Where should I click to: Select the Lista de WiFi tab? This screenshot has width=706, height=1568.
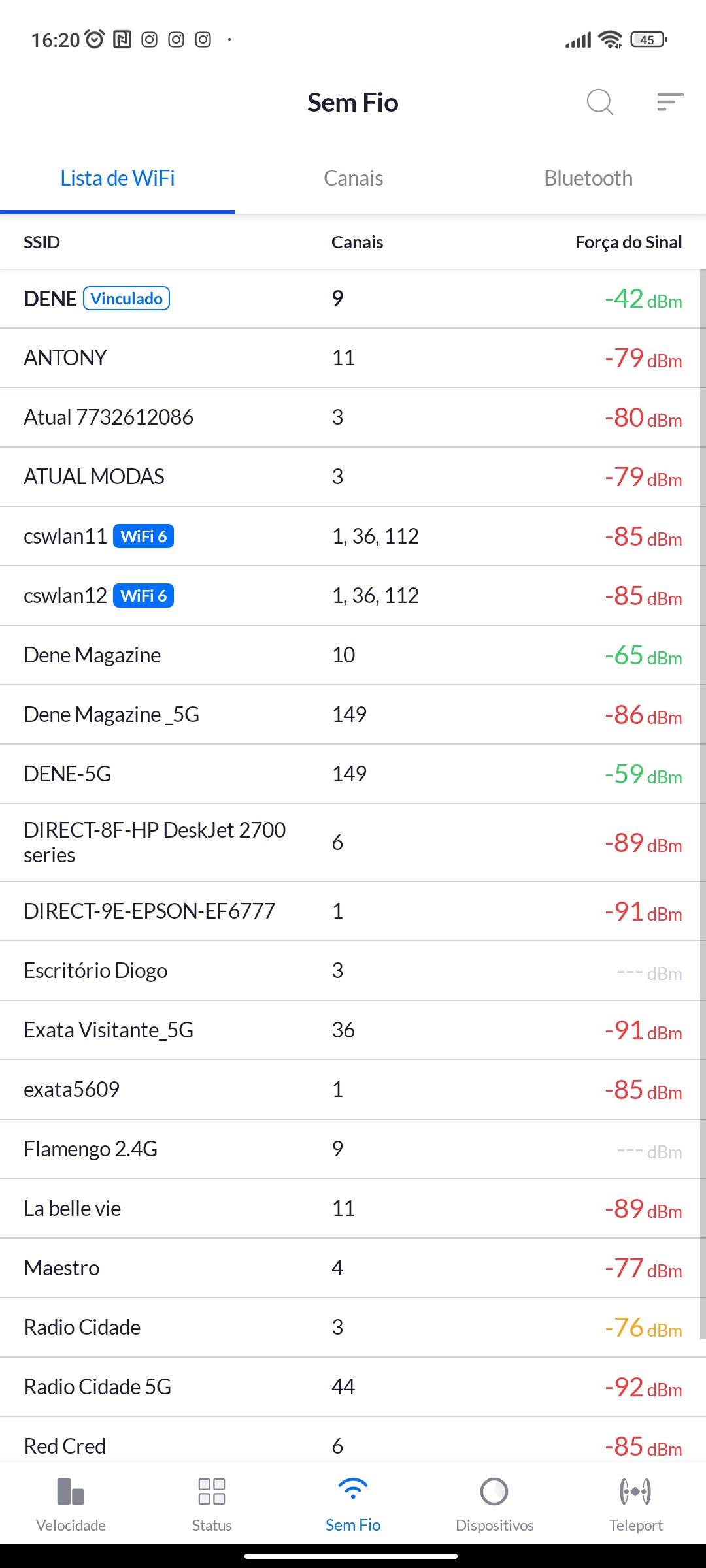click(x=118, y=178)
